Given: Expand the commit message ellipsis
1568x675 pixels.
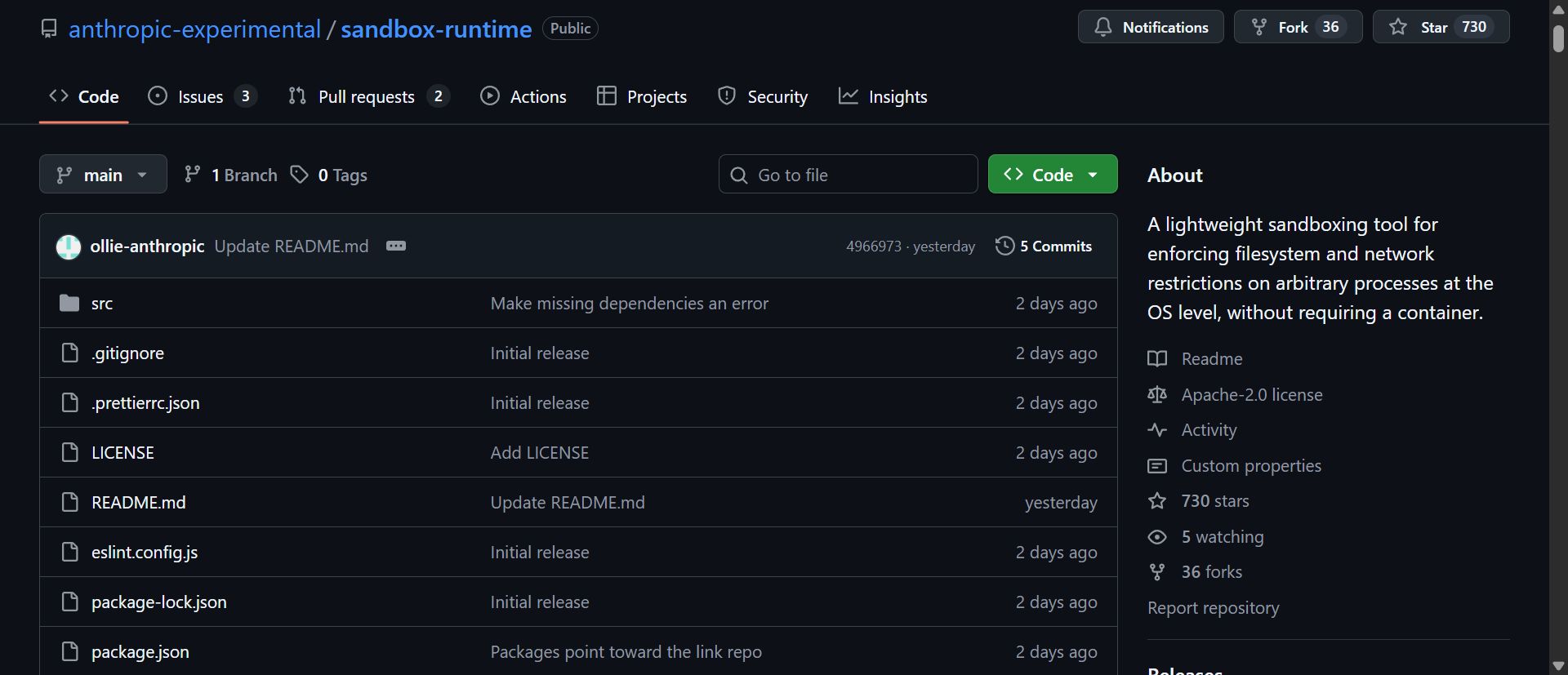Looking at the screenshot, I should [x=396, y=246].
